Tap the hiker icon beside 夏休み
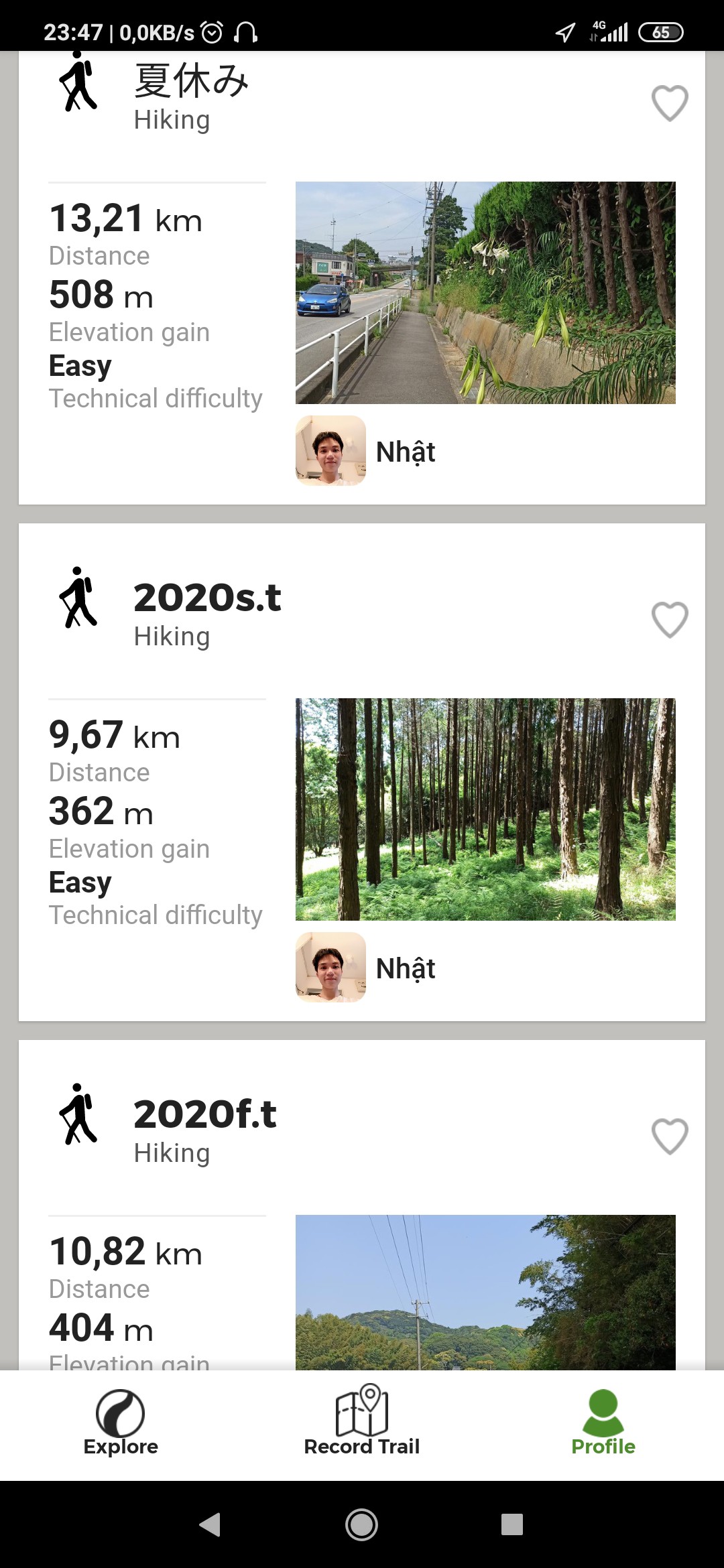724x1568 pixels. click(x=78, y=84)
